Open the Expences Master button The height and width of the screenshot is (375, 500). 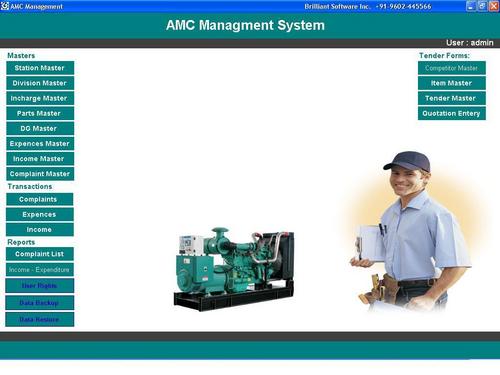coord(40,144)
